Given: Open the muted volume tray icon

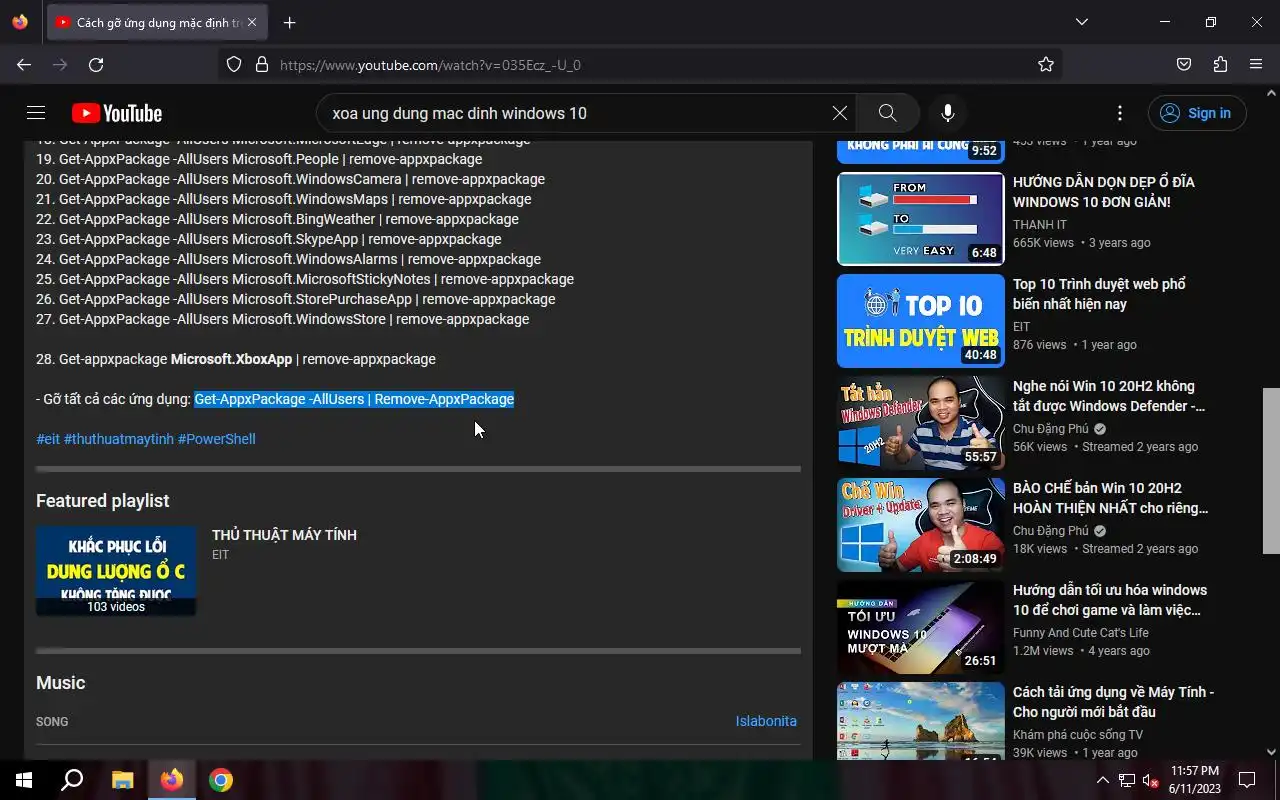Looking at the screenshot, I should pos(1150,780).
